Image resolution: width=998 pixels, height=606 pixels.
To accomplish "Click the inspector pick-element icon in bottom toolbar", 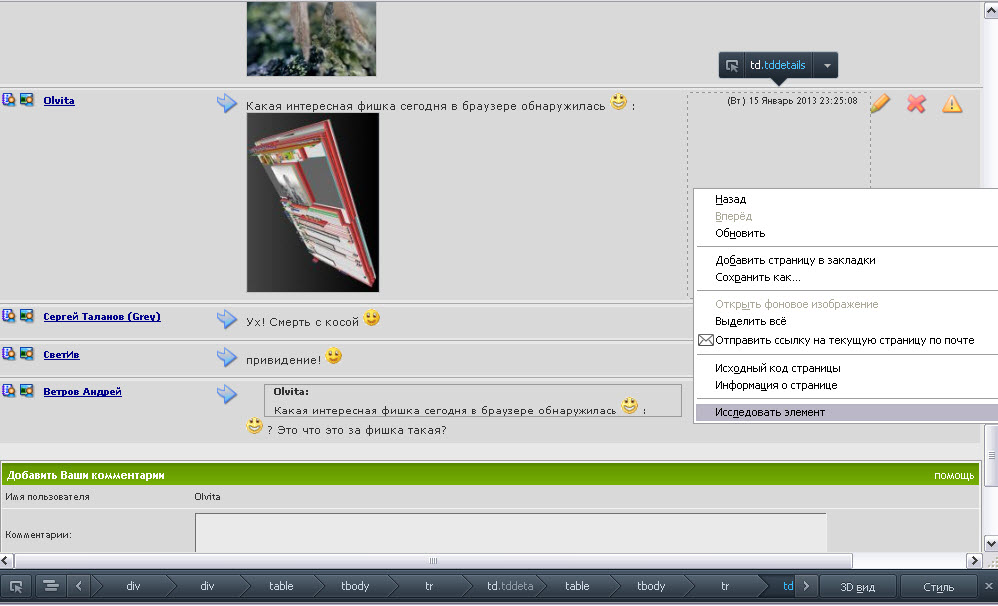I will click(x=16, y=586).
